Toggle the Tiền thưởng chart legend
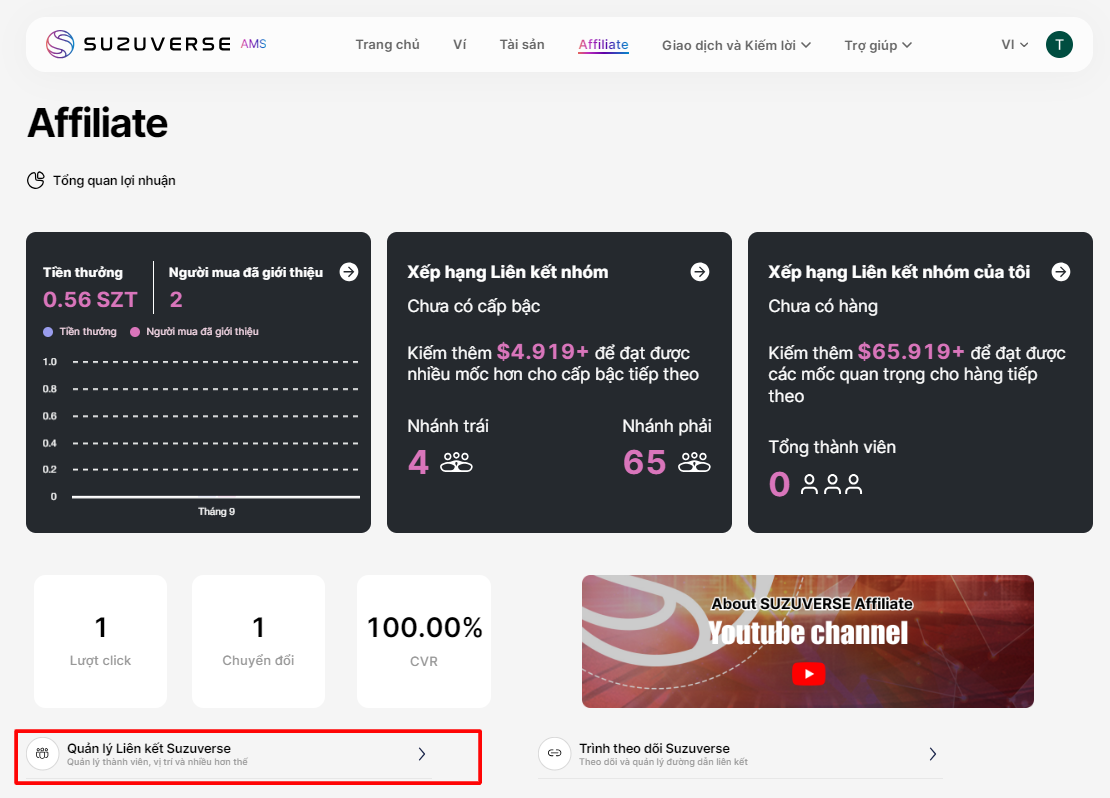This screenshot has width=1110, height=798. [x=80, y=331]
